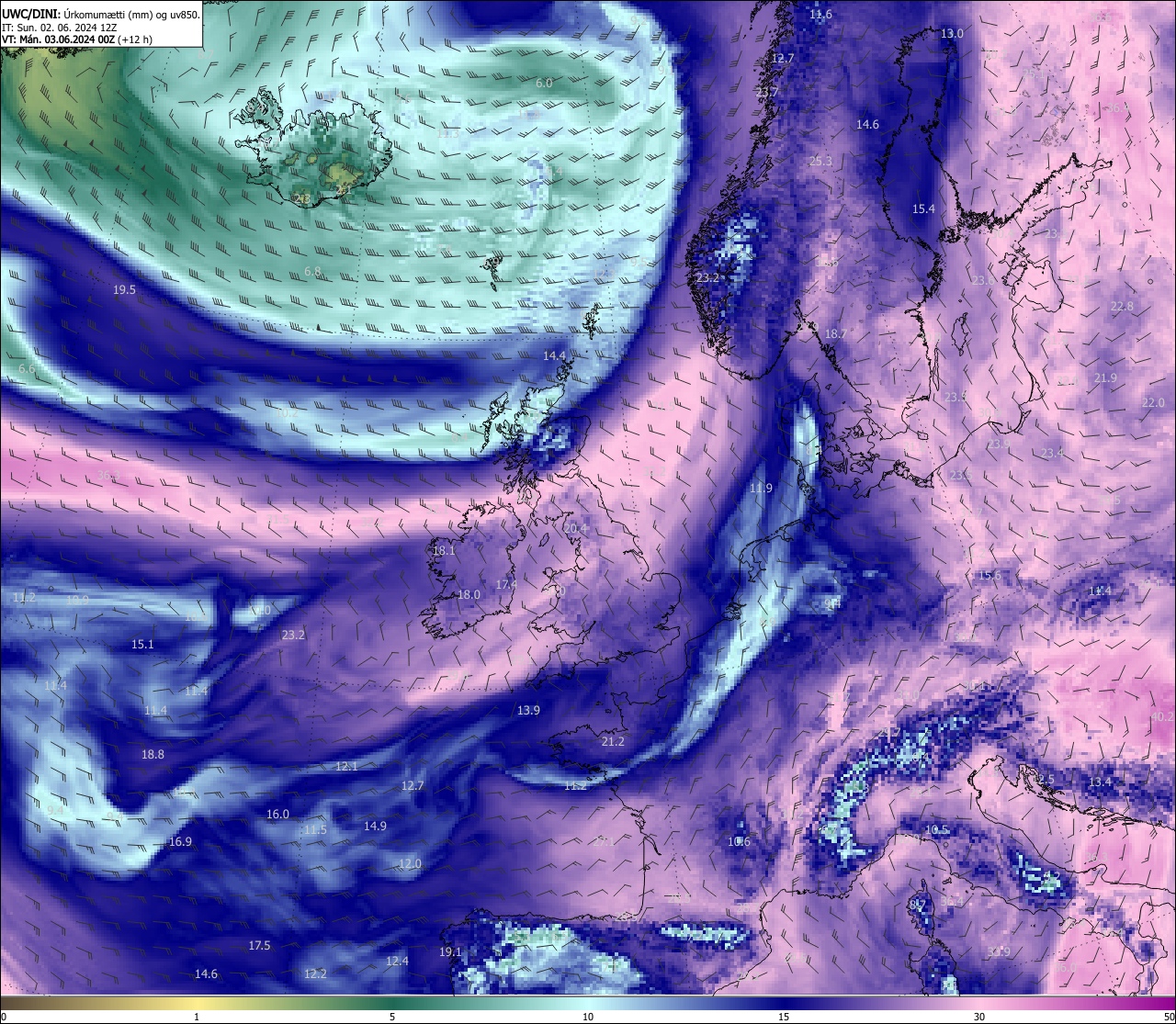Click the map value '10.6' over central France
This screenshot has width=1176, height=1024.
tap(739, 842)
